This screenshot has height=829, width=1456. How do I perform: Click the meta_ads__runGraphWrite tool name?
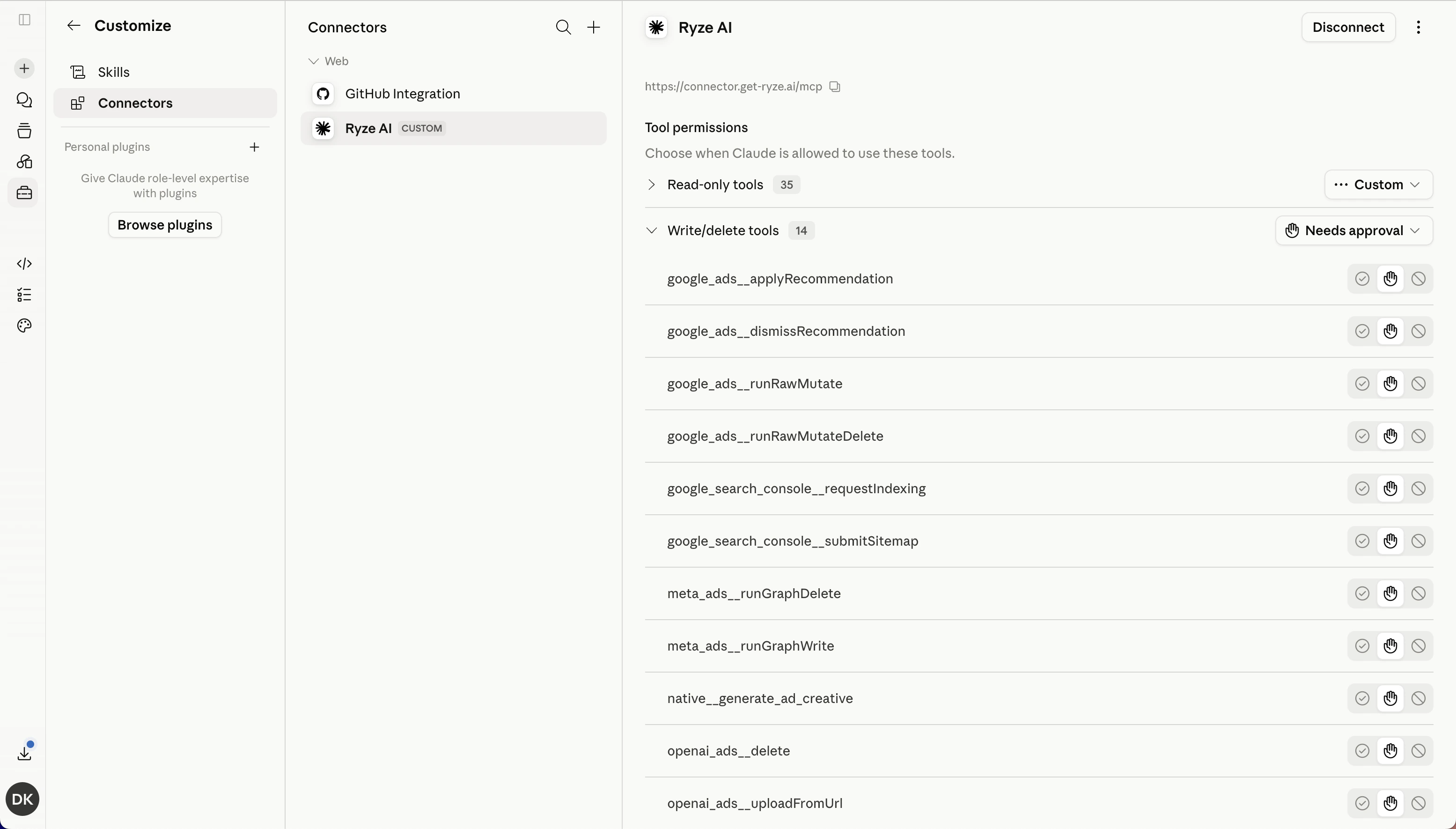pos(750,646)
